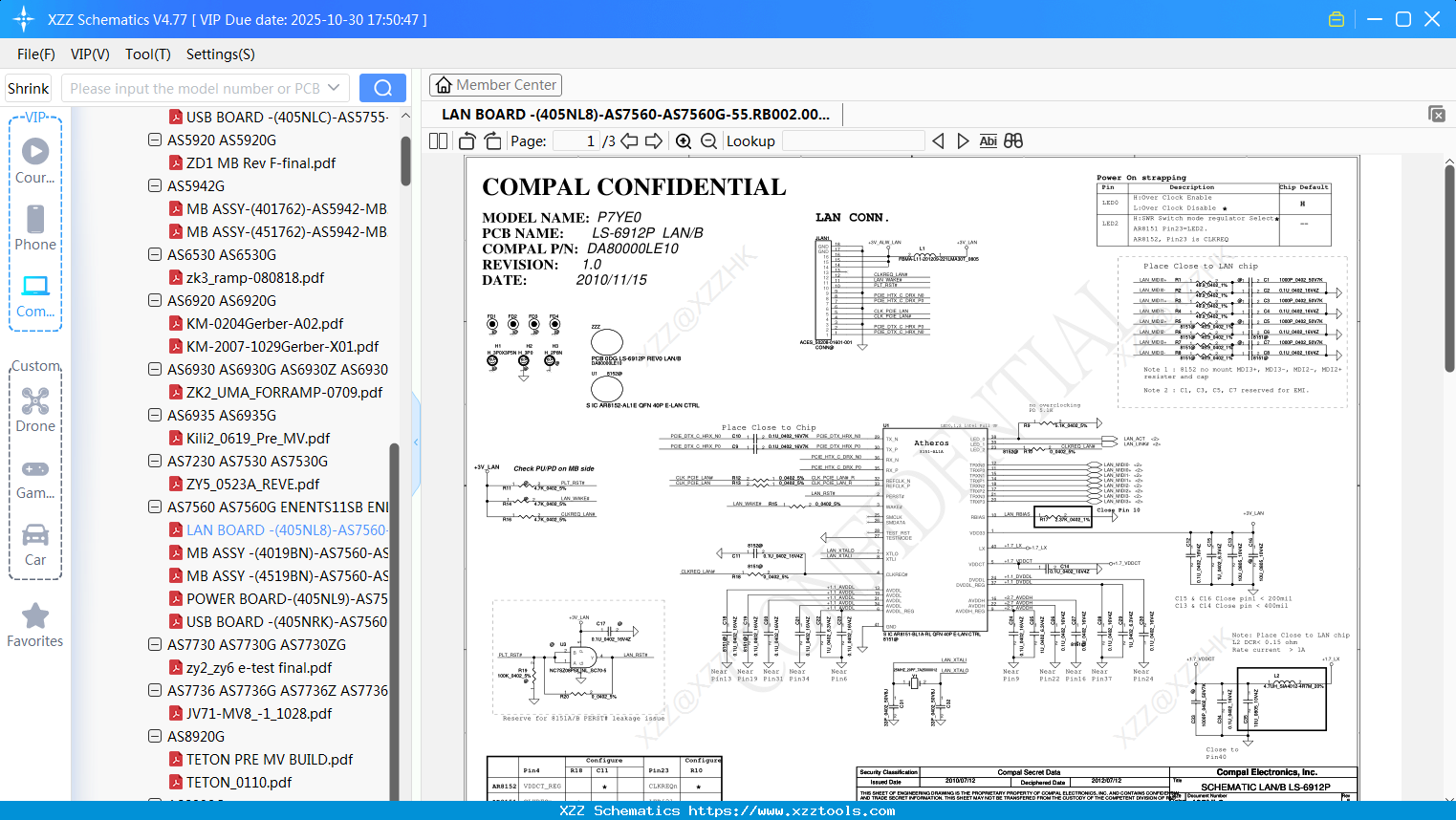Find next lookup match triangle
The width and height of the screenshot is (1456, 820).
[x=963, y=140]
